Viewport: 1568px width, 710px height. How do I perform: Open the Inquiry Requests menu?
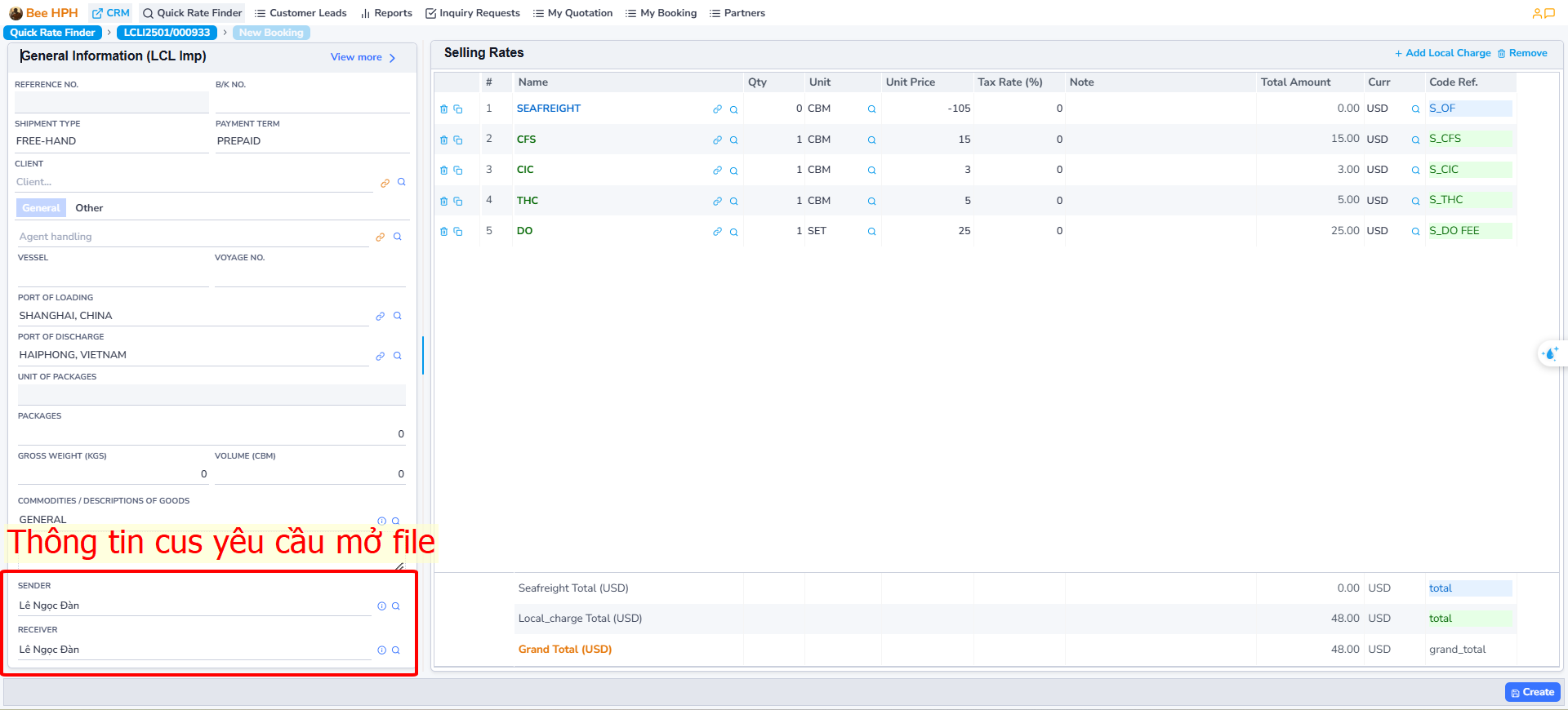pyautogui.click(x=472, y=13)
